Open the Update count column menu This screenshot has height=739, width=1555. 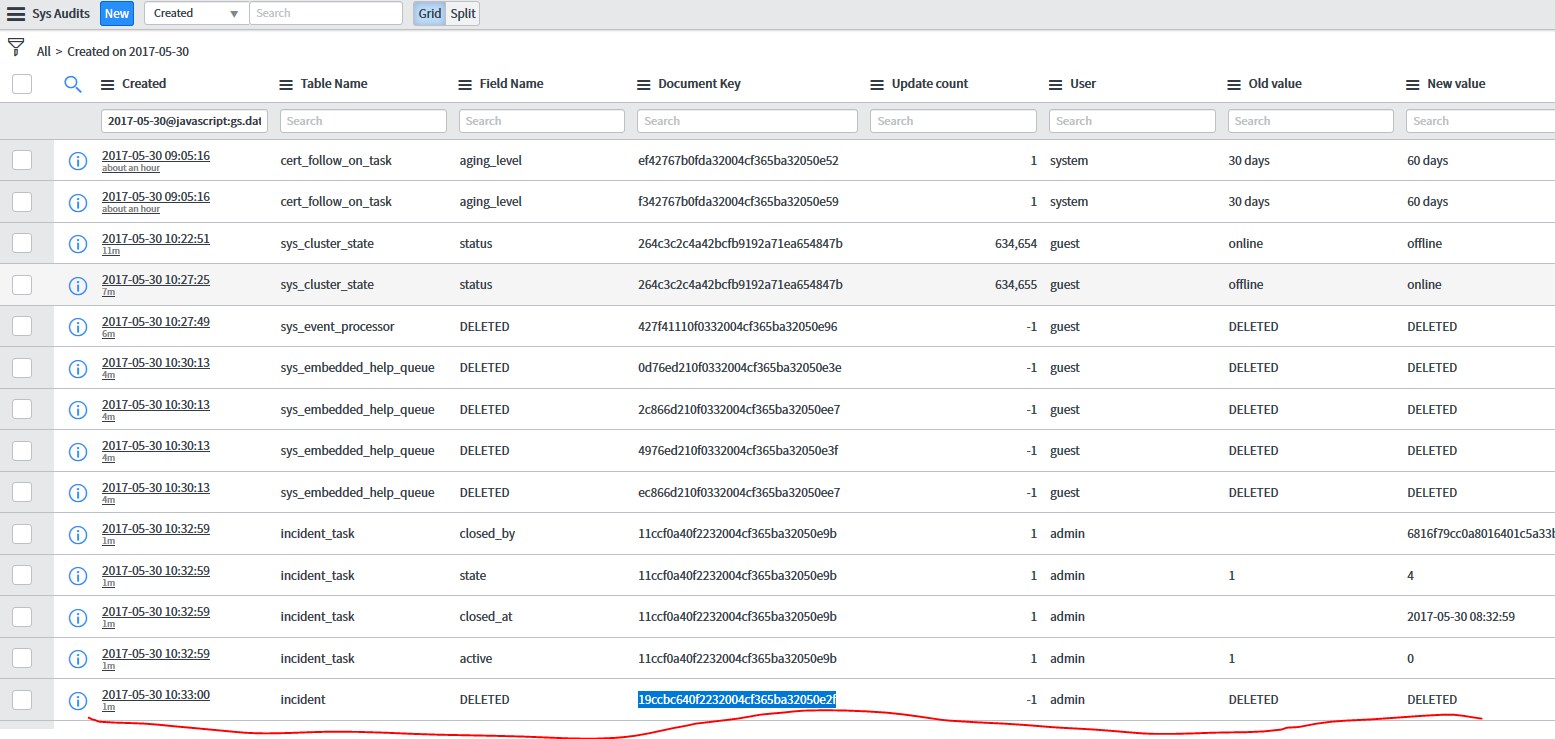[877, 84]
